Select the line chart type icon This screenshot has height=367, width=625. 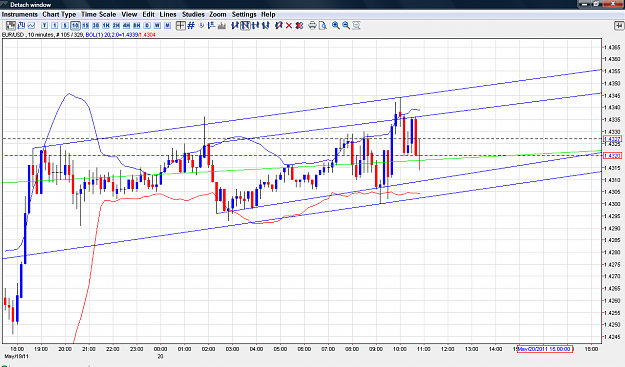coord(31,26)
